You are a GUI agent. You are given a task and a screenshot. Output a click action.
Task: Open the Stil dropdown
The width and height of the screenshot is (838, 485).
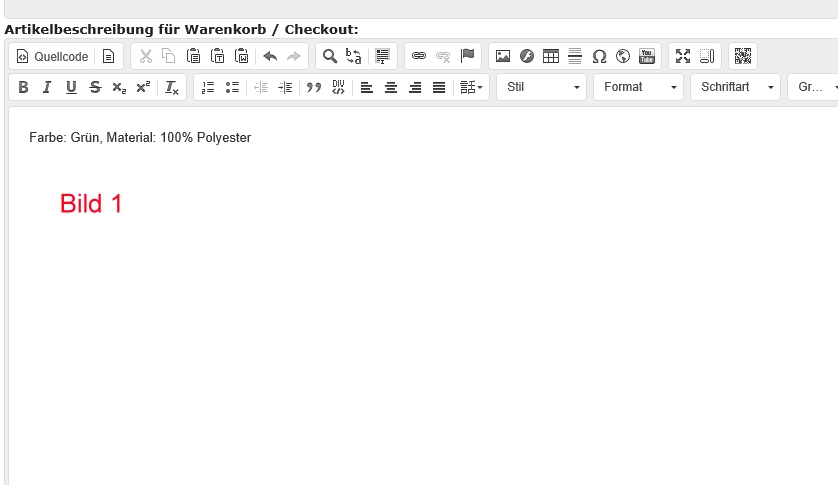[x=541, y=88]
